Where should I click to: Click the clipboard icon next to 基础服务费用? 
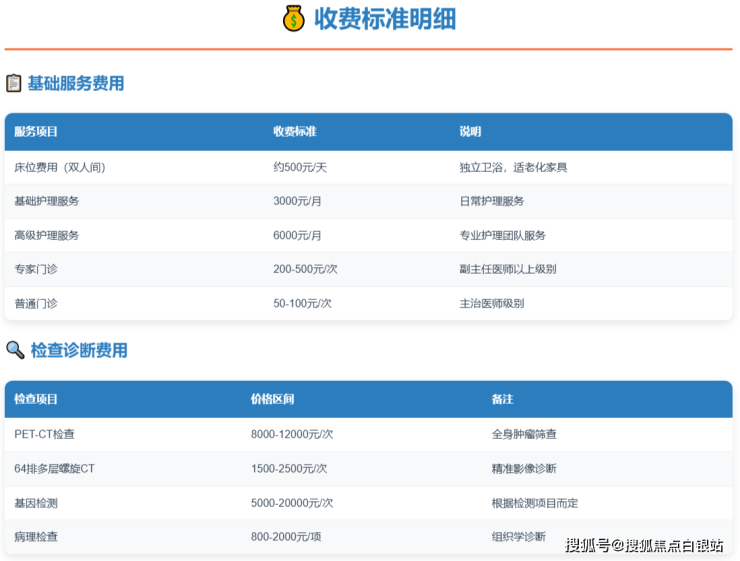(14, 83)
